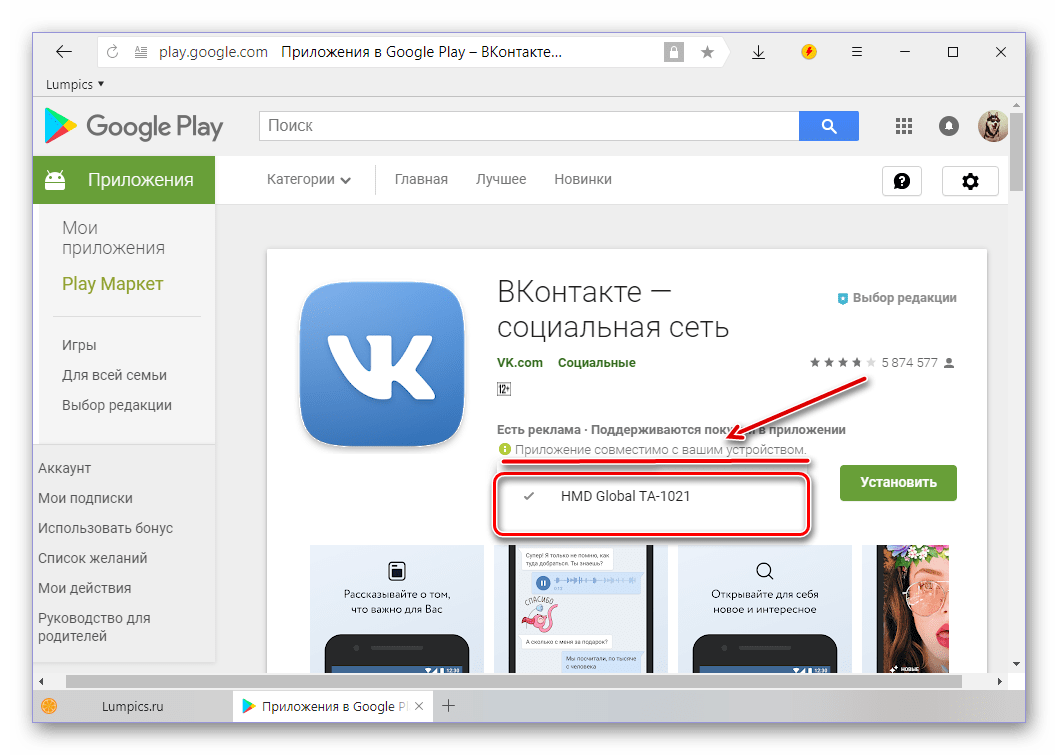Bookmark the page with the star icon

point(707,52)
